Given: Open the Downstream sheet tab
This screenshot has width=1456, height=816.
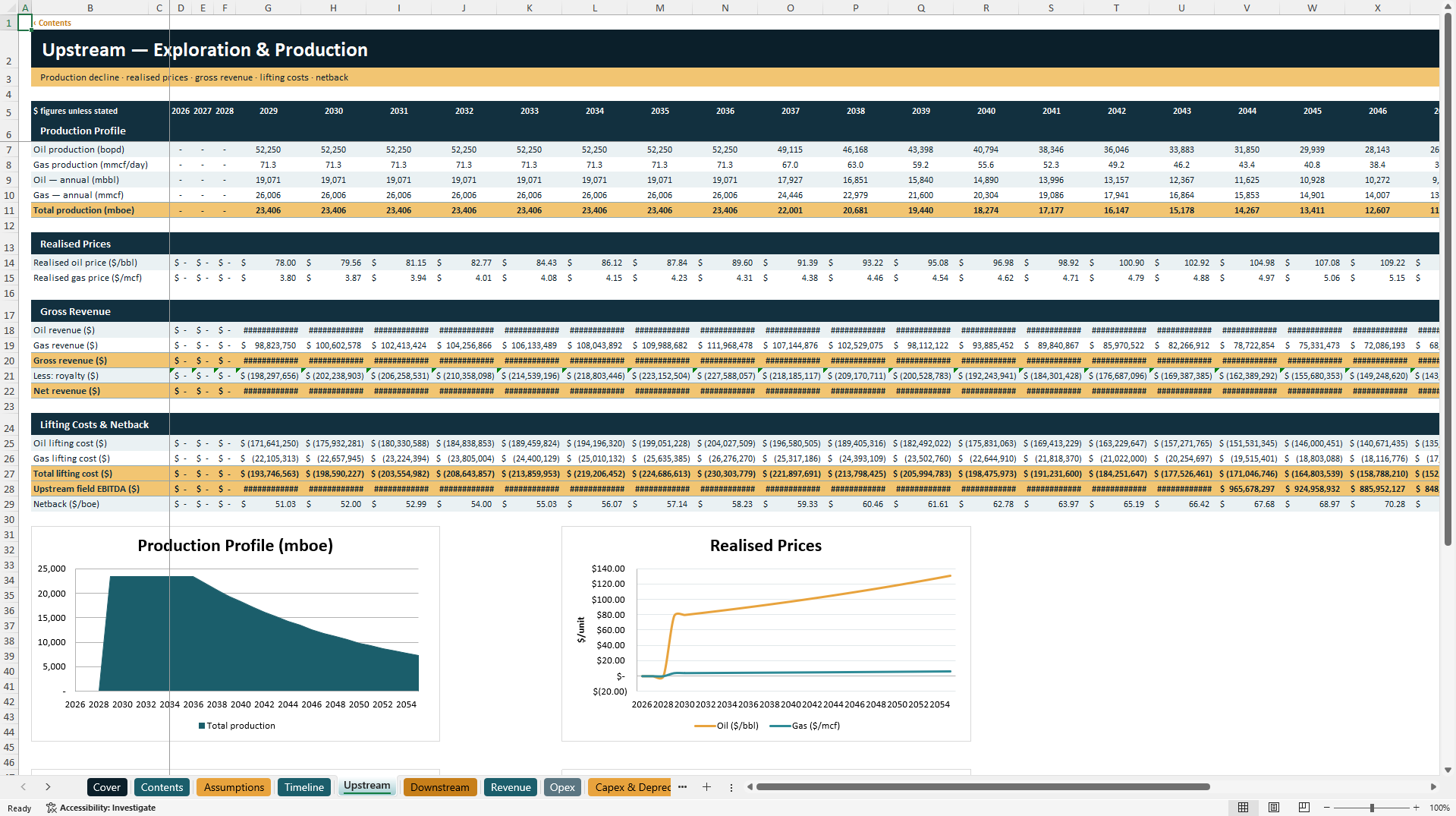Looking at the screenshot, I should click(440, 787).
